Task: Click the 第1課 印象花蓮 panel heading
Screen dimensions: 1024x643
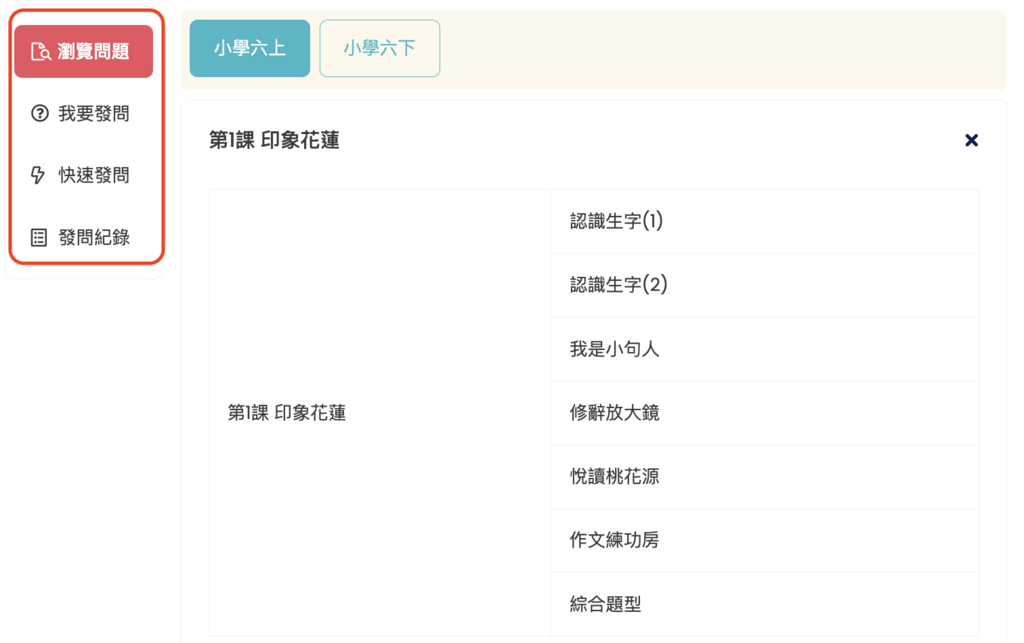Action: (274, 140)
